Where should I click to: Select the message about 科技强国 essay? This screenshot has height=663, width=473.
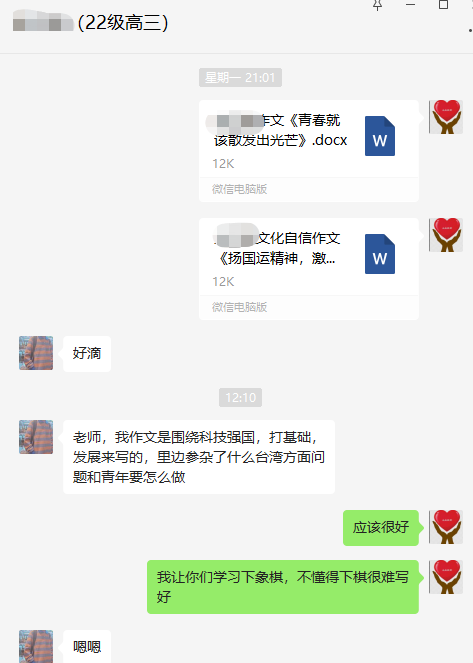pyautogui.click(x=199, y=457)
